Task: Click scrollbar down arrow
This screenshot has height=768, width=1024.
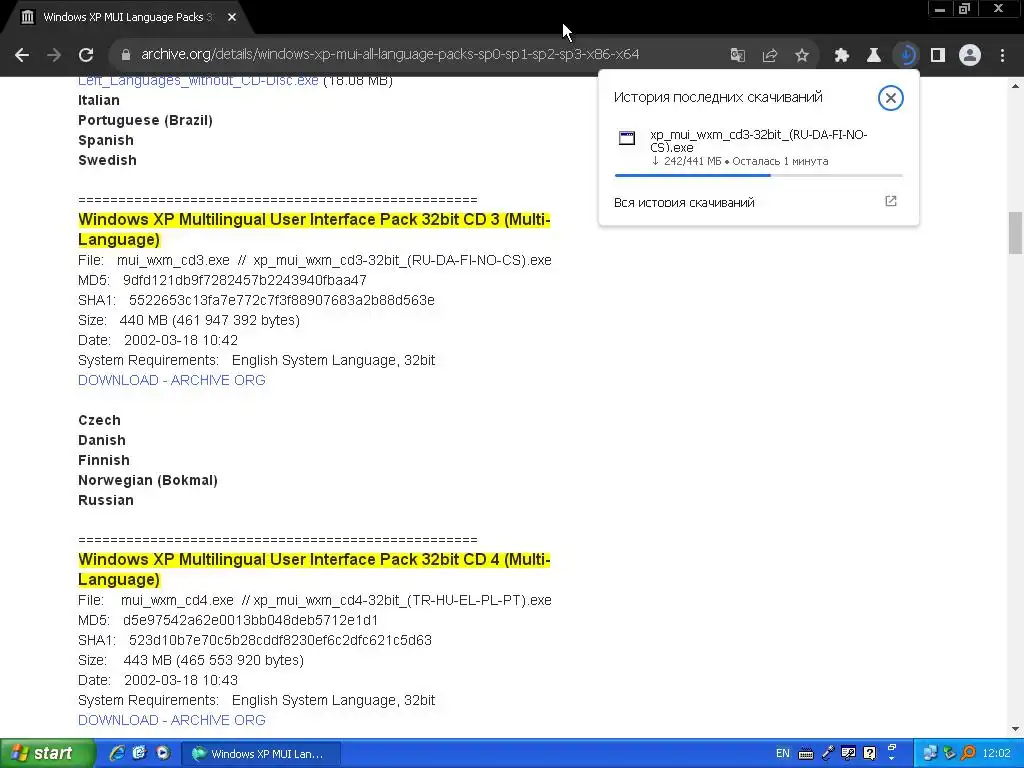Action: click(1016, 729)
